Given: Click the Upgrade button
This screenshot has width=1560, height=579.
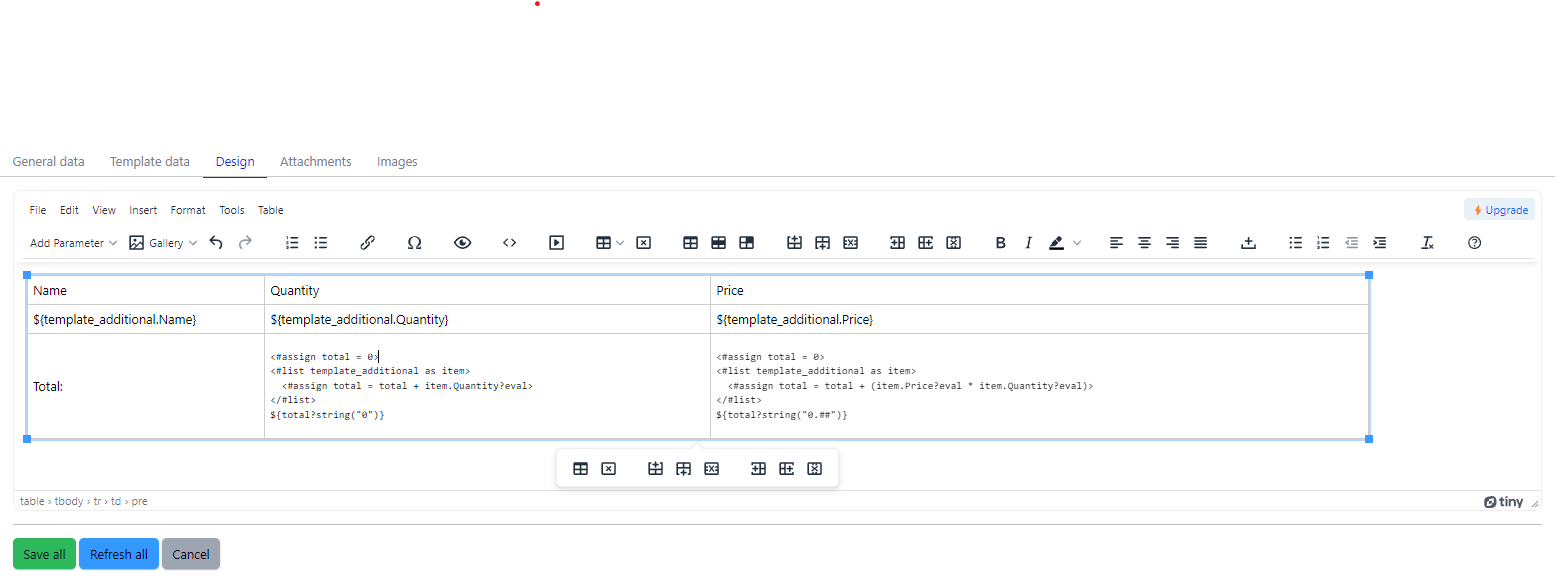Looking at the screenshot, I should 1499,210.
